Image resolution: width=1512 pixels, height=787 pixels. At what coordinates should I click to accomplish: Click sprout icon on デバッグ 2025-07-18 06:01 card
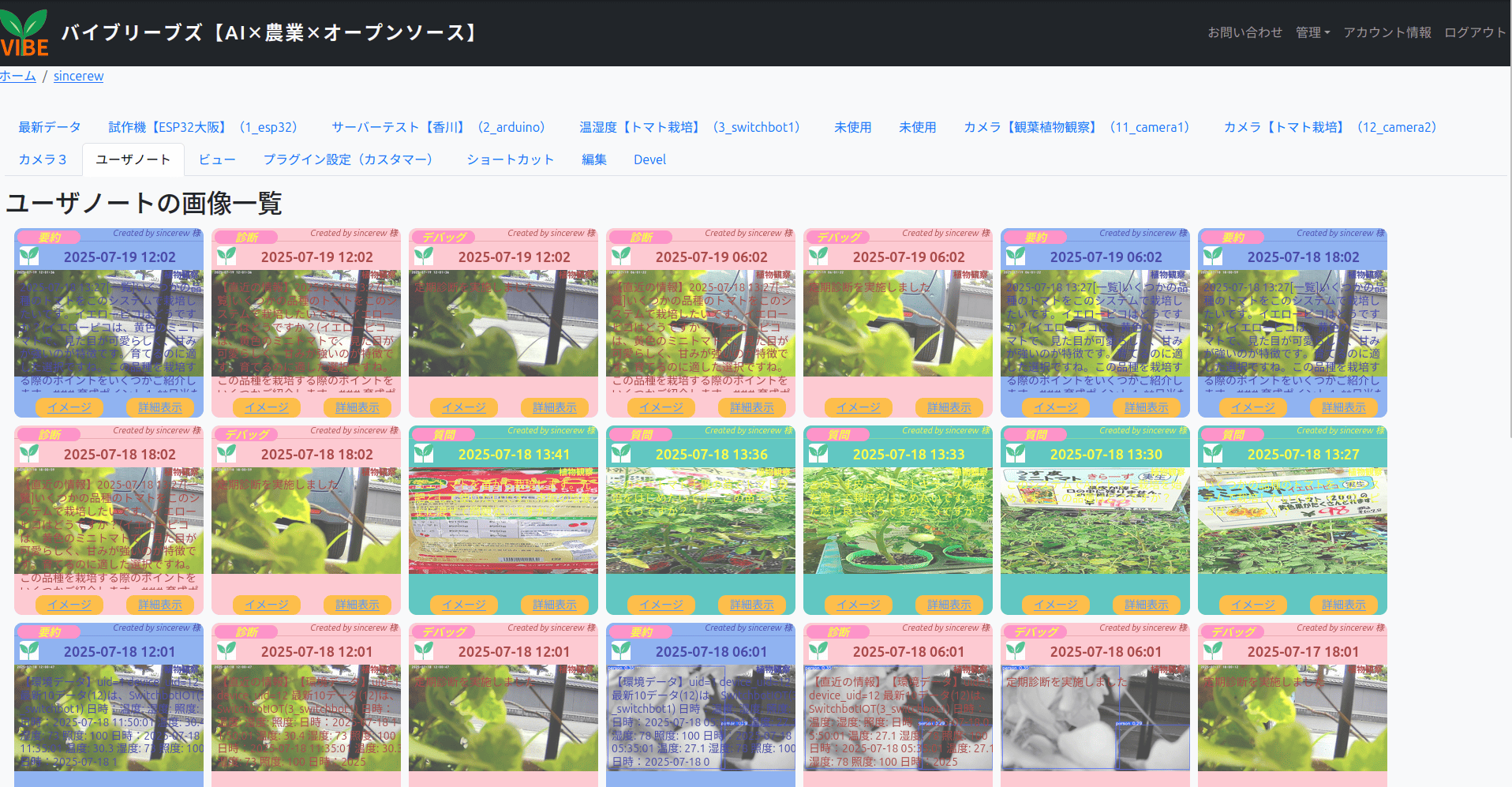coord(1016,650)
